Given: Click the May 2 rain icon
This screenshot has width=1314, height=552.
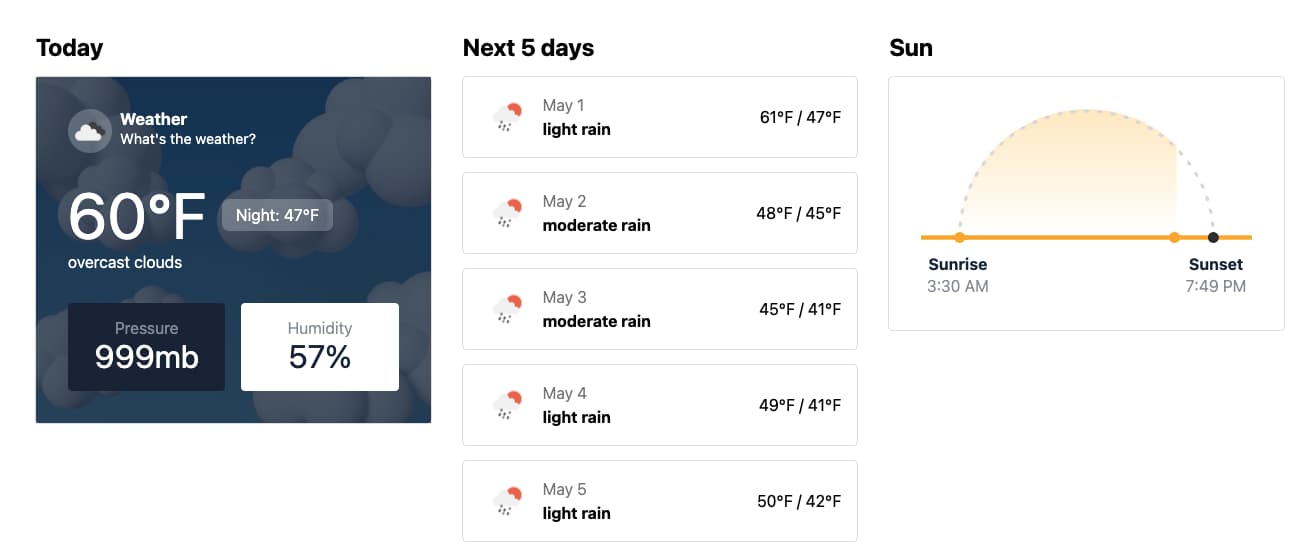Looking at the screenshot, I should coord(508,213).
